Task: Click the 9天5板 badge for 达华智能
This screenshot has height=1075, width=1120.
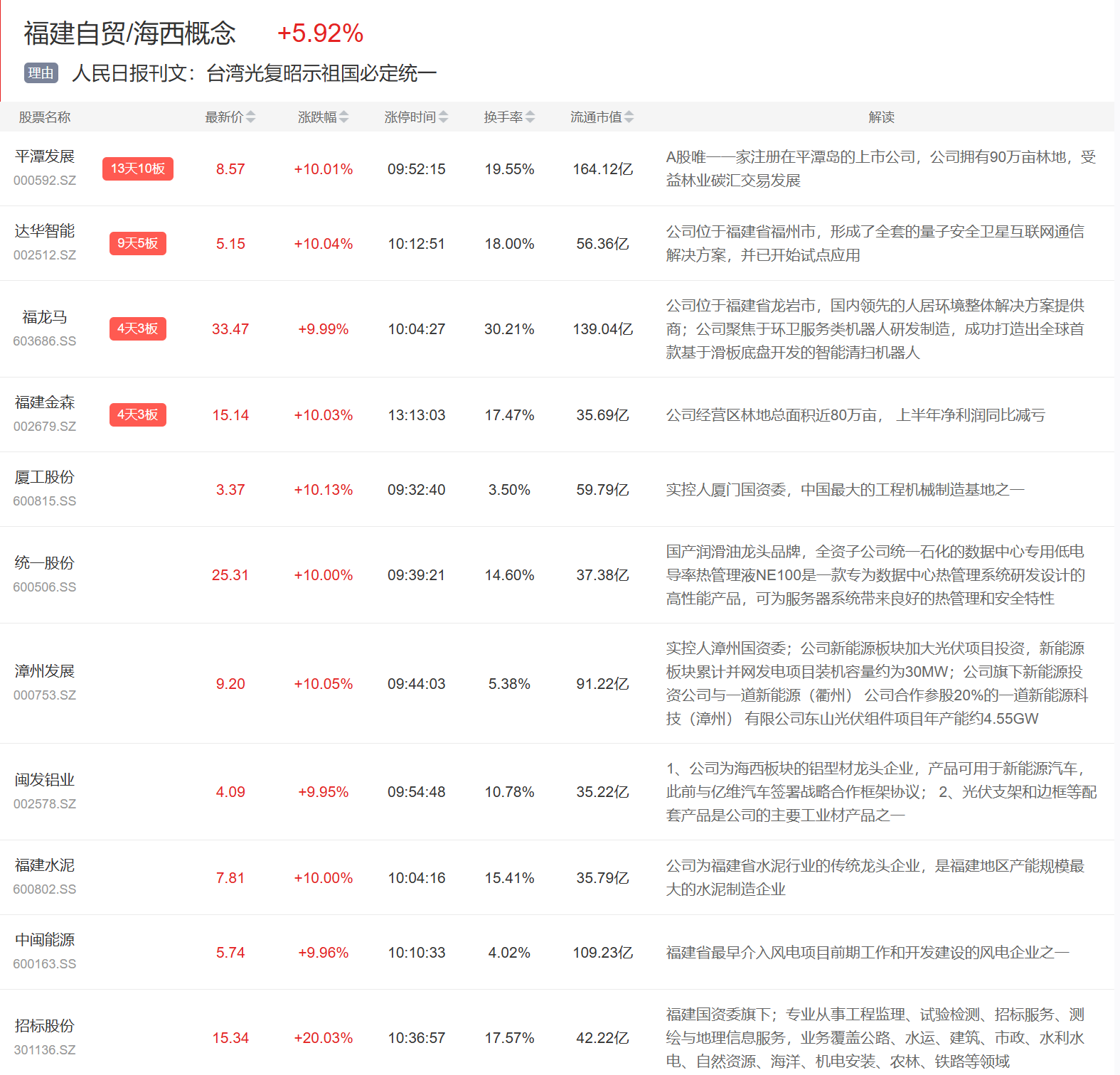Action: [138, 244]
